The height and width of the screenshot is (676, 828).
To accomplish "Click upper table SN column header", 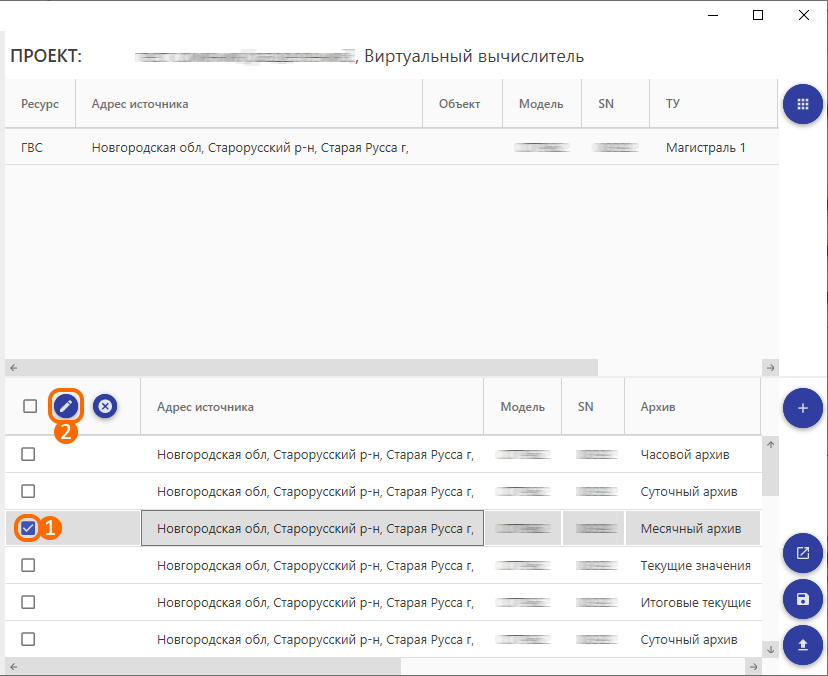I will point(615,104).
